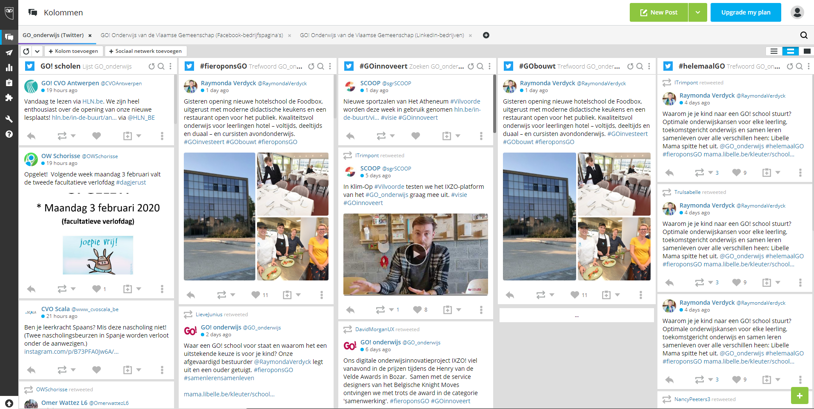Expand retweet options on GO! CVO Antwerpen tweet
This screenshot has height=409, width=814.
[x=74, y=136]
